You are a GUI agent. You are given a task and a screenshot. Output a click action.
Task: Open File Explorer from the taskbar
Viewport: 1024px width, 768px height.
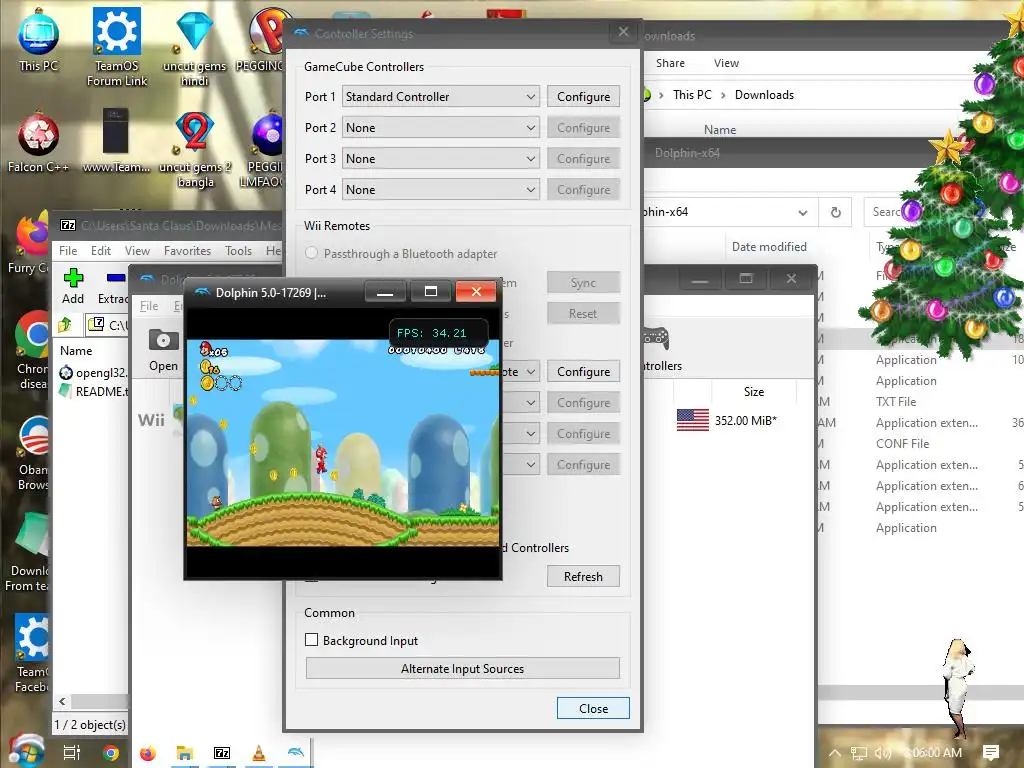coord(184,753)
